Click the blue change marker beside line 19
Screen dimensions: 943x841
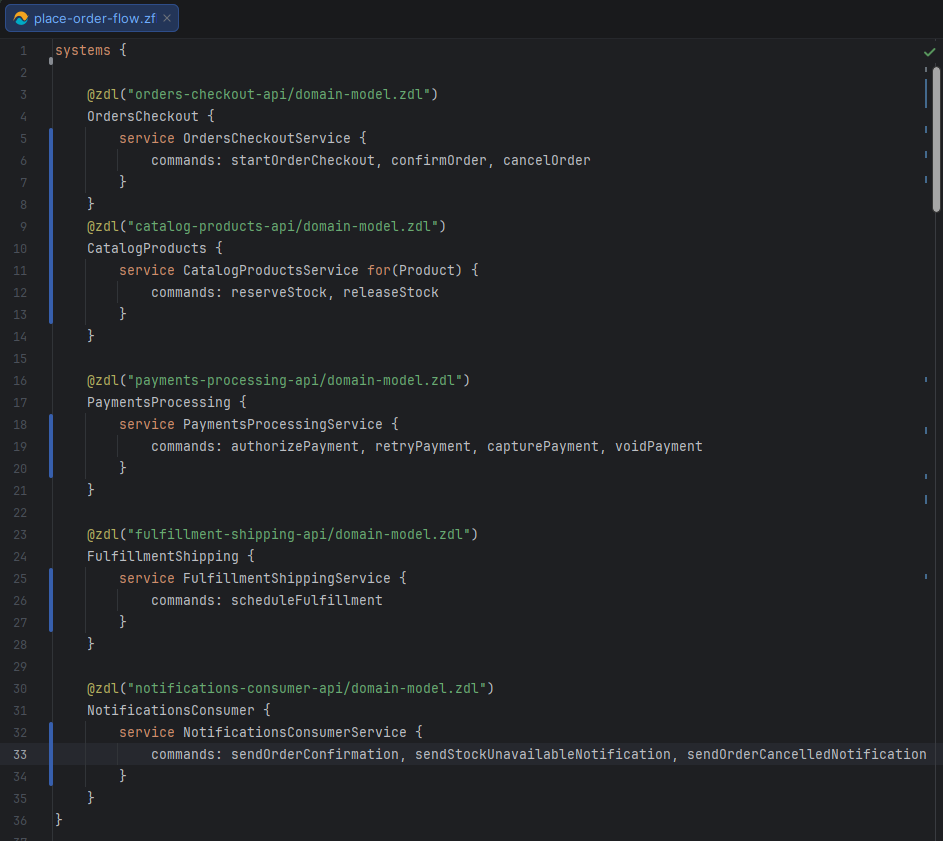51,447
